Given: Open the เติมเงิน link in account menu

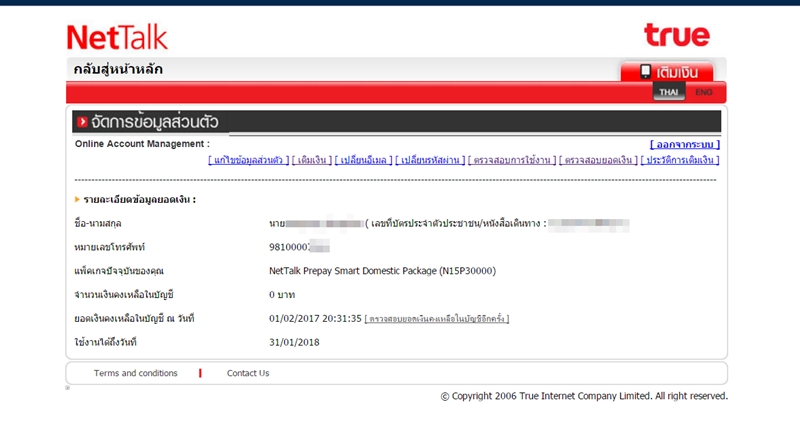Looking at the screenshot, I should pos(312,160).
